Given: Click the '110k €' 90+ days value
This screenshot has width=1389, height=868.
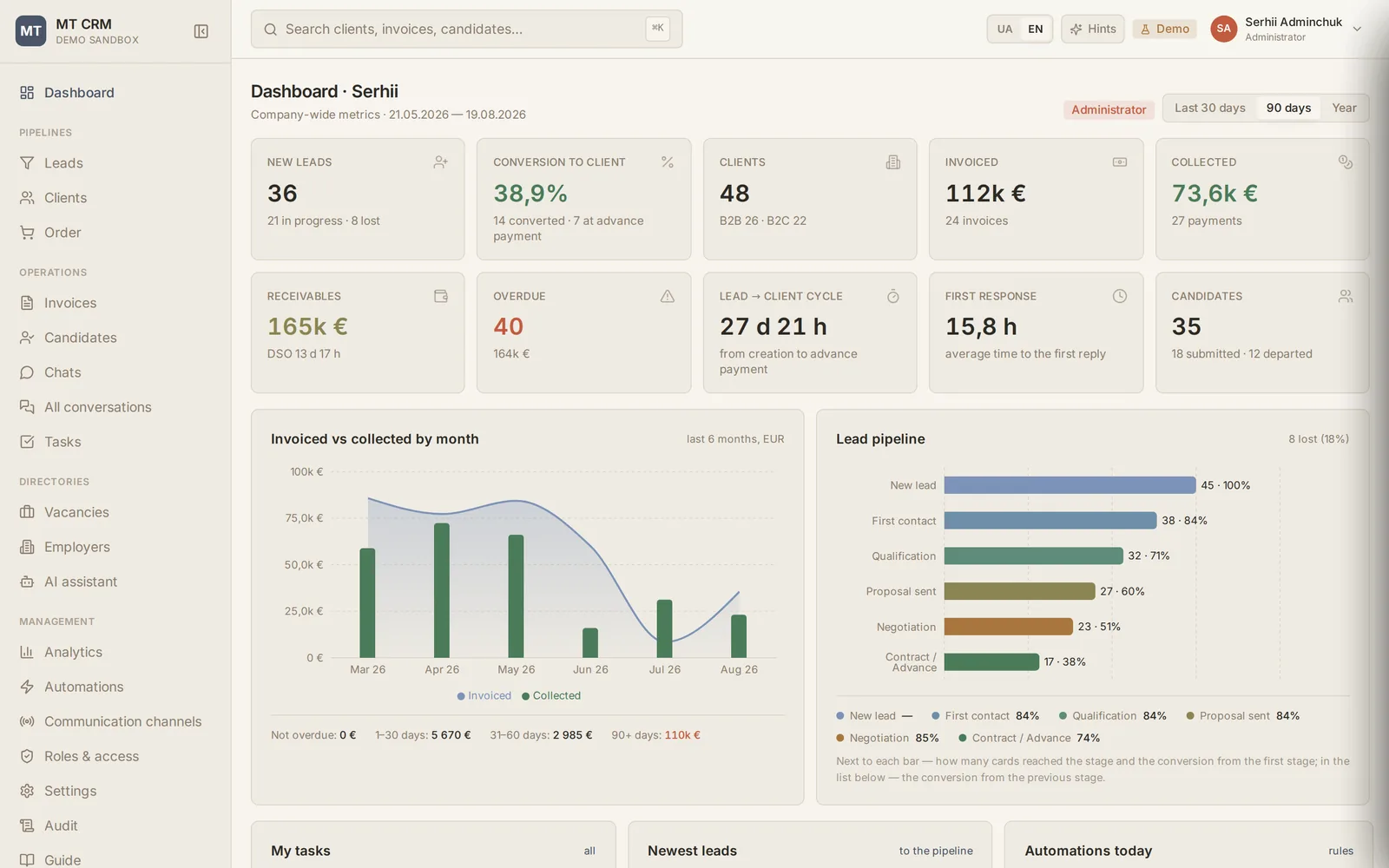Looking at the screenshot, I should [x=682, y=735].
